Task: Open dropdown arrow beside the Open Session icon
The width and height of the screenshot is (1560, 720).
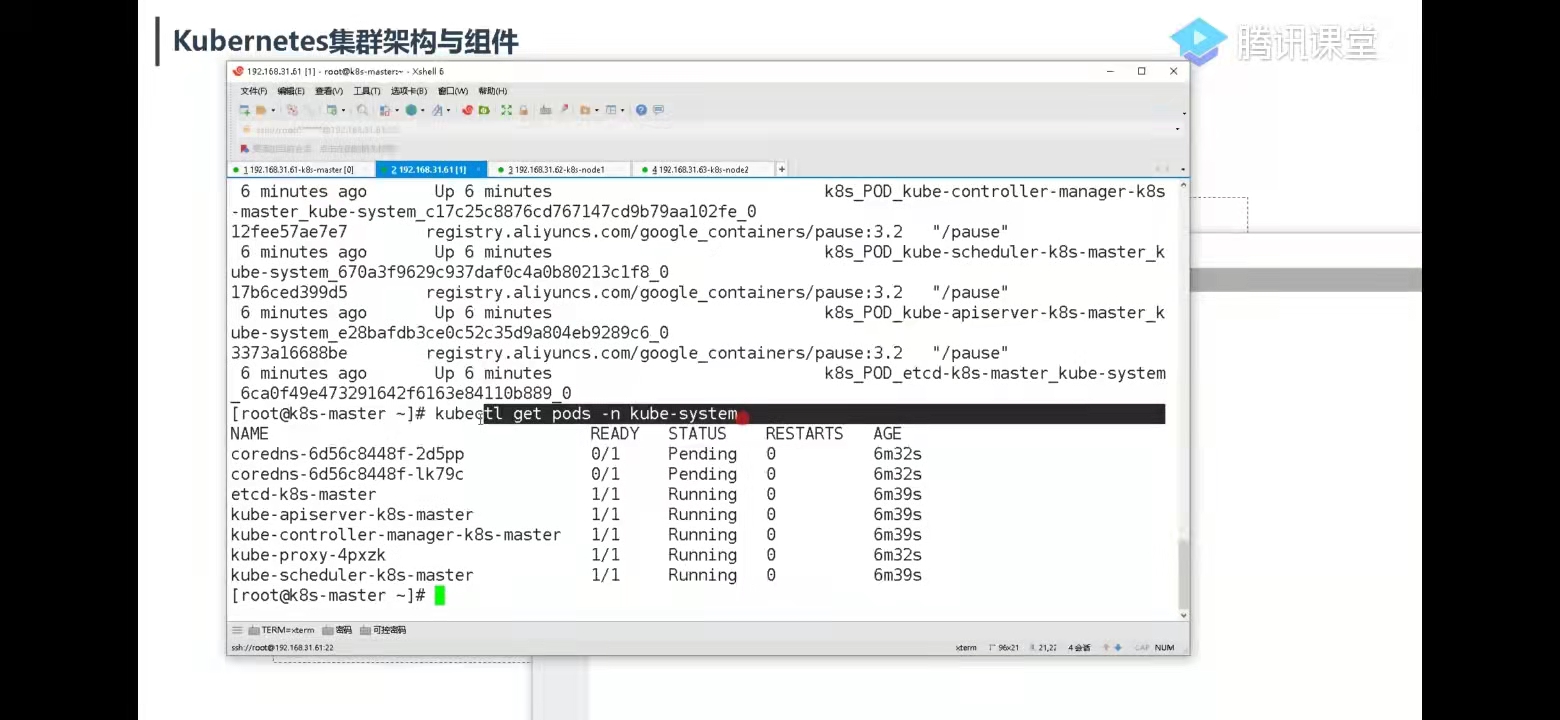Action: pos(271,110)
